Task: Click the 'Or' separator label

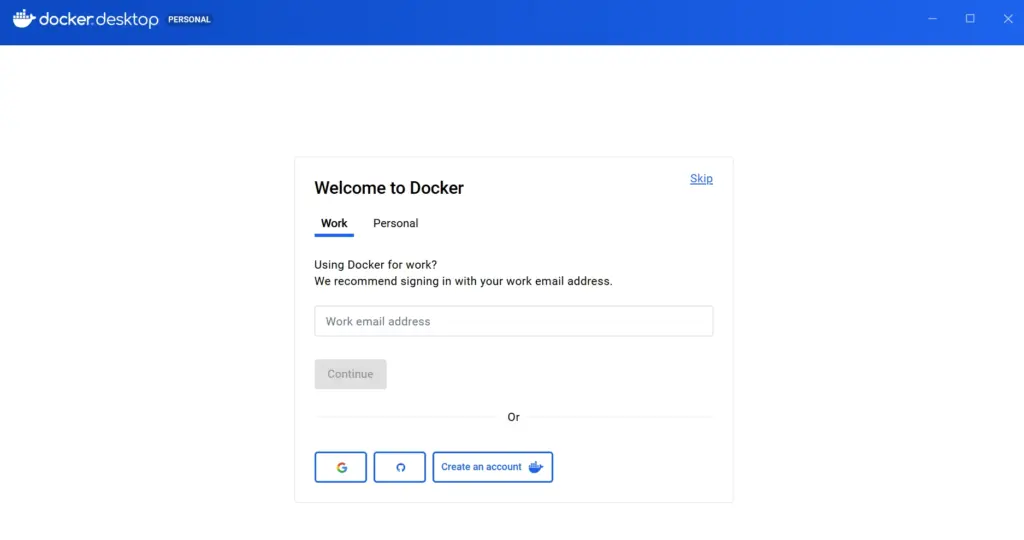Action: click(513, 417)
